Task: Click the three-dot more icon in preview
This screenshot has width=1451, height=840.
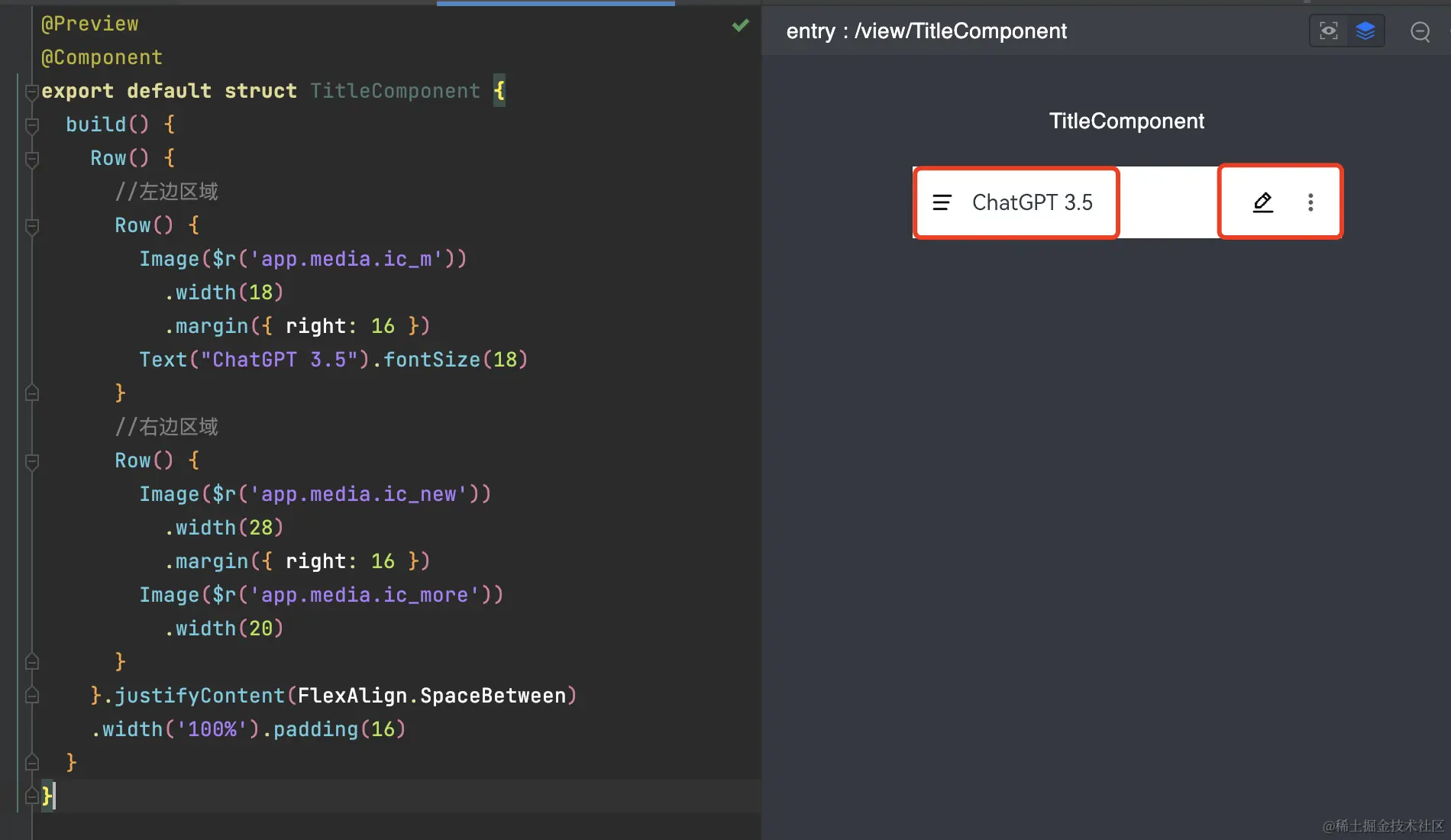Action: [1310, 202]
